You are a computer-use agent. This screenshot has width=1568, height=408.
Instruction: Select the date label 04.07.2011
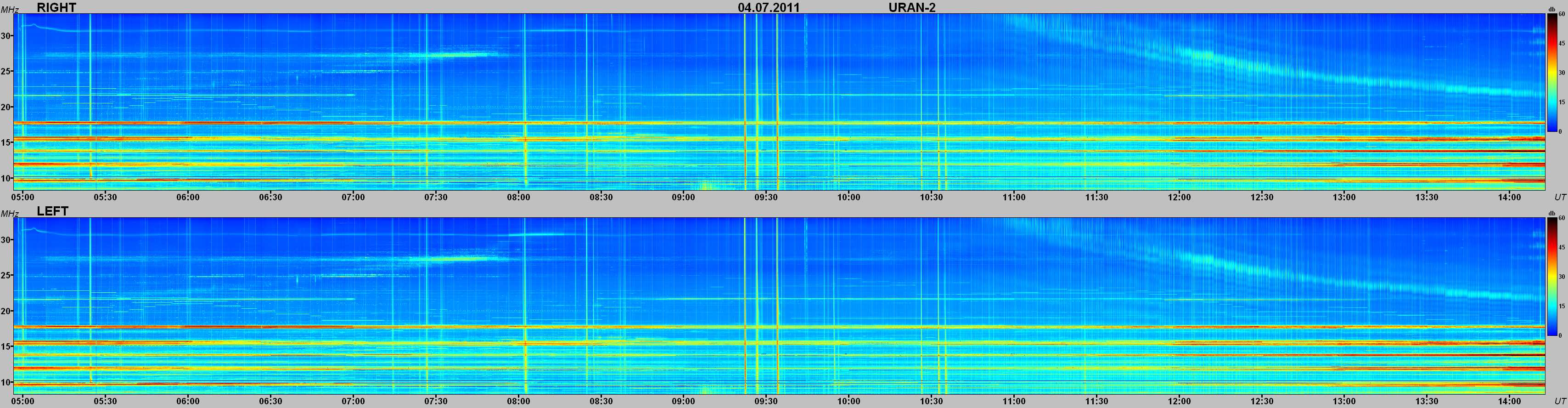tap(769, 7)
